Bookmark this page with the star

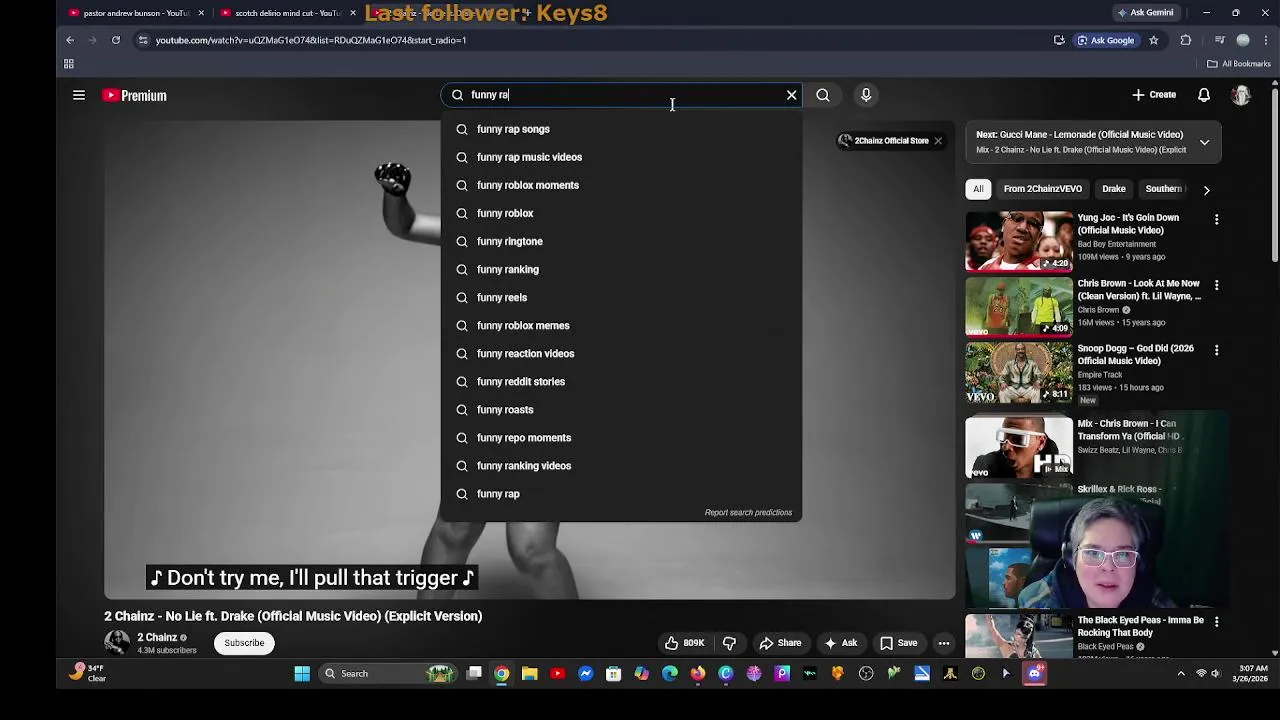point(1154,40)
